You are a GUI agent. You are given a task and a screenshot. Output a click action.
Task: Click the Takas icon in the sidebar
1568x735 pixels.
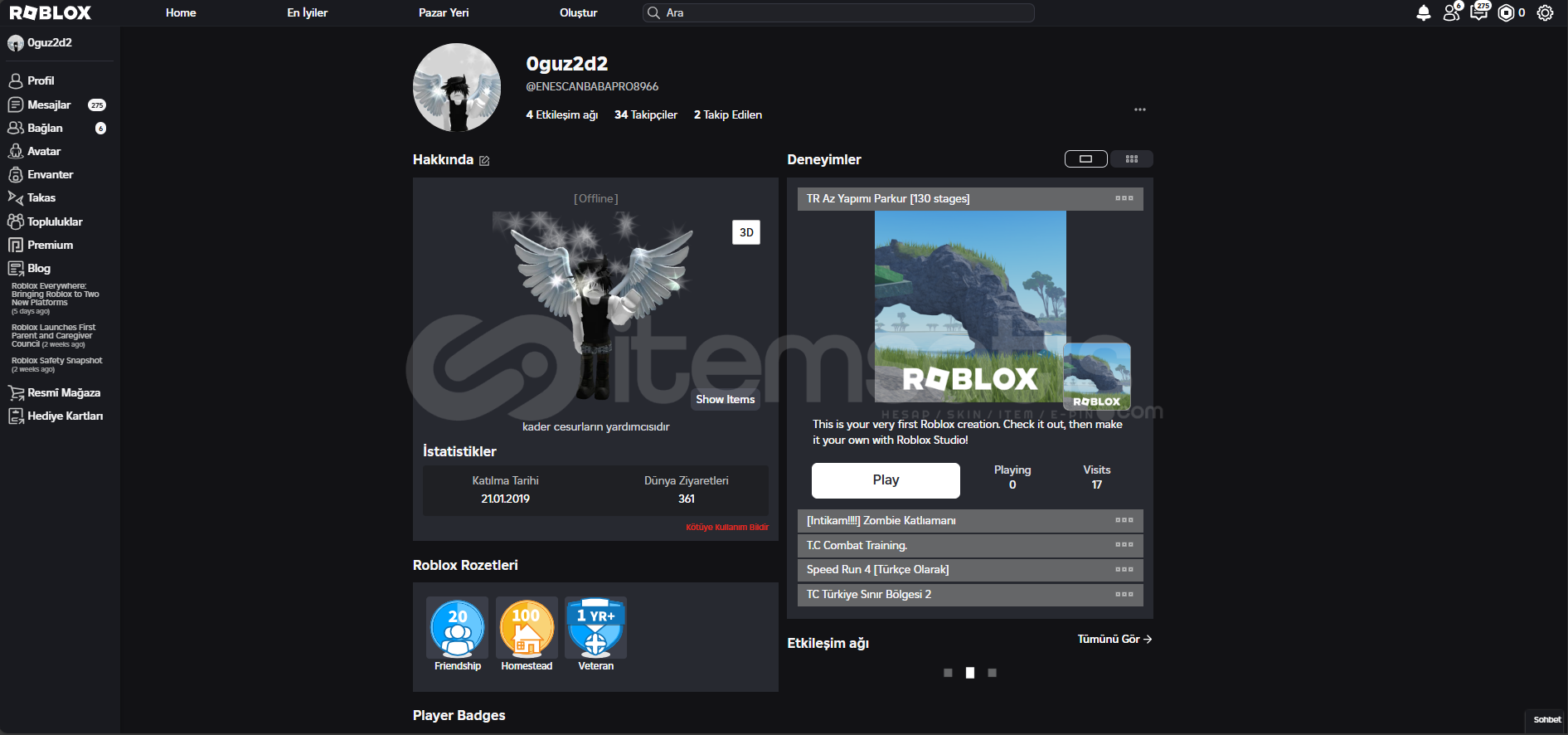point(15,197)
